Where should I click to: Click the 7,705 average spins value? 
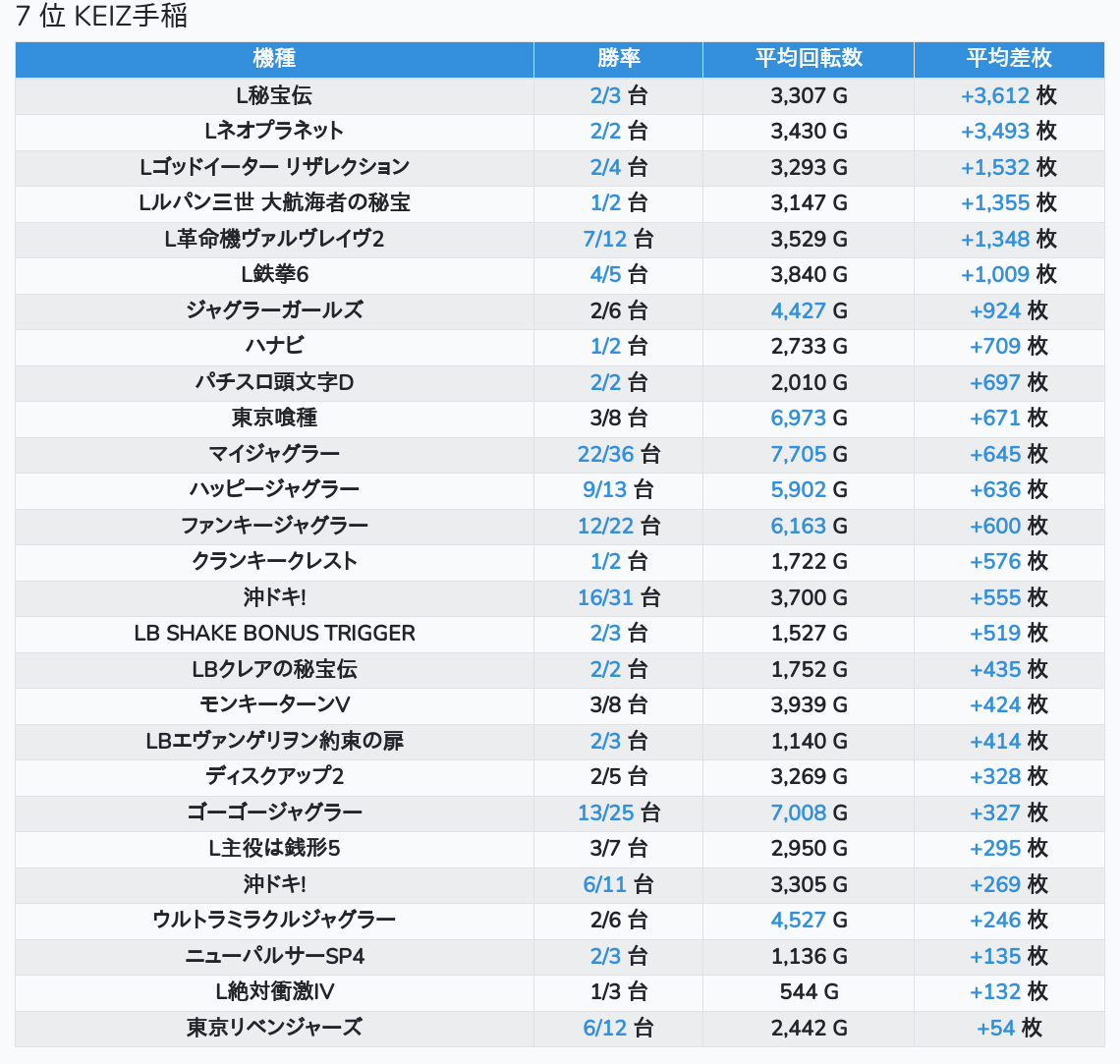tap(798, 454)
